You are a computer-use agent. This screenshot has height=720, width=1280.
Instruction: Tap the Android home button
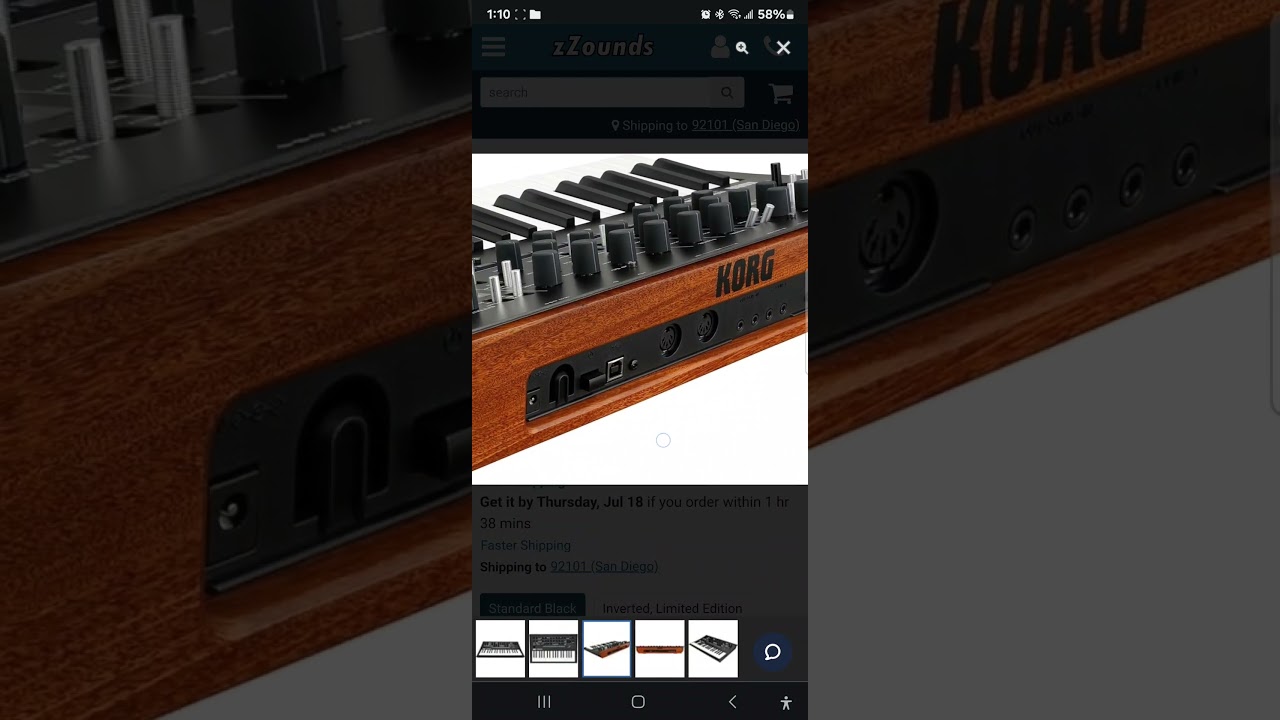(x=638, y=702)
